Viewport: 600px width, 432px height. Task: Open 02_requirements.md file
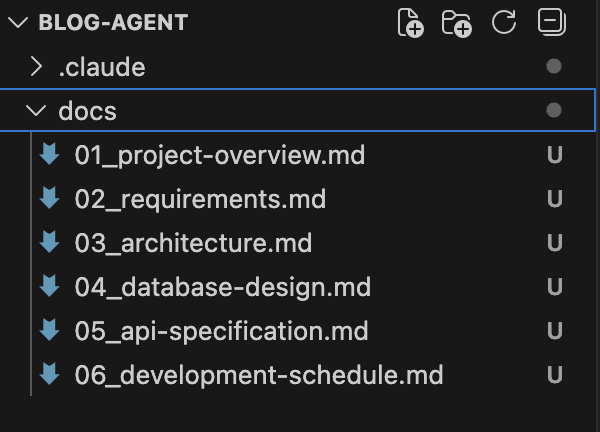[x=200, y=199]
